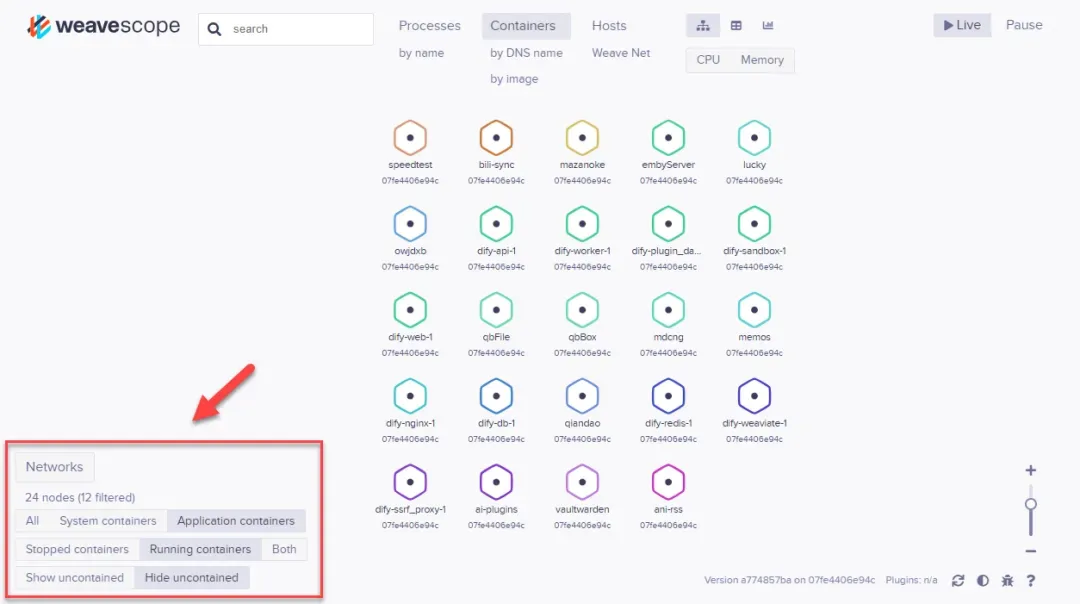Open the embyServer container node
The height and width of the screenshot is (604, 1080).
[668, 138]
